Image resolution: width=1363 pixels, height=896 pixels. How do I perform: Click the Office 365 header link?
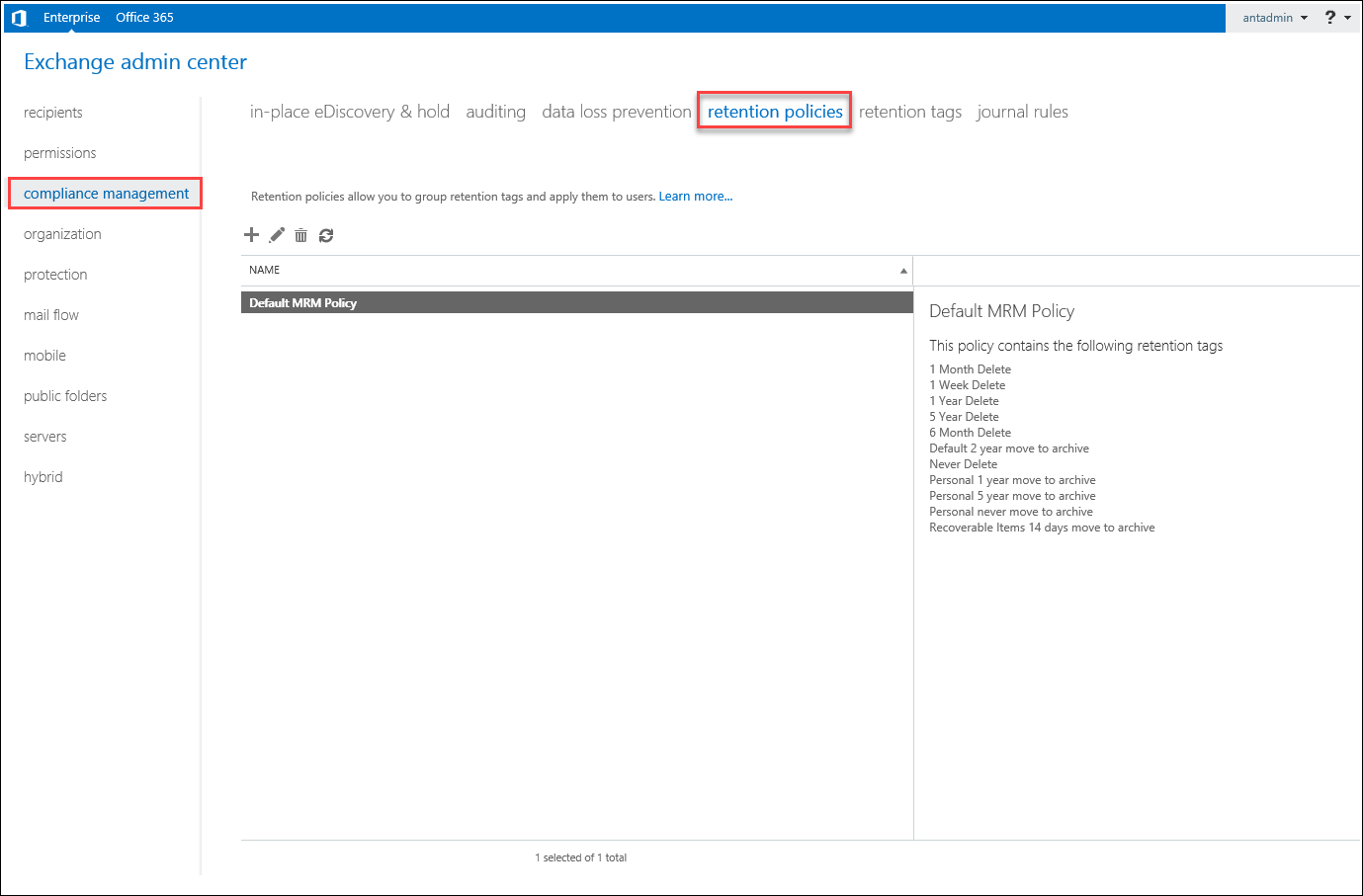tap(144, 18)
